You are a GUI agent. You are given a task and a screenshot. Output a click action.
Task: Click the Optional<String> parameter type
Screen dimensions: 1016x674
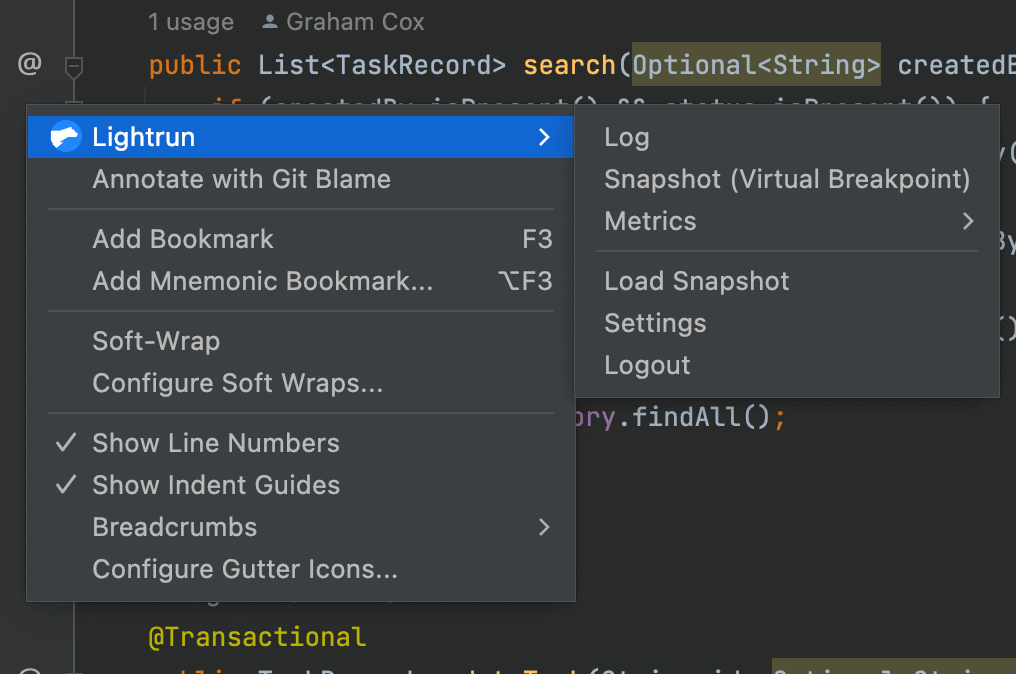point(756,65)
